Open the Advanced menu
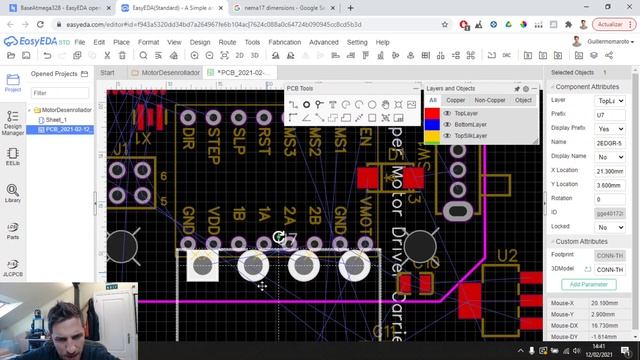This screenshot has height=360, width=640. coord(324,42)
